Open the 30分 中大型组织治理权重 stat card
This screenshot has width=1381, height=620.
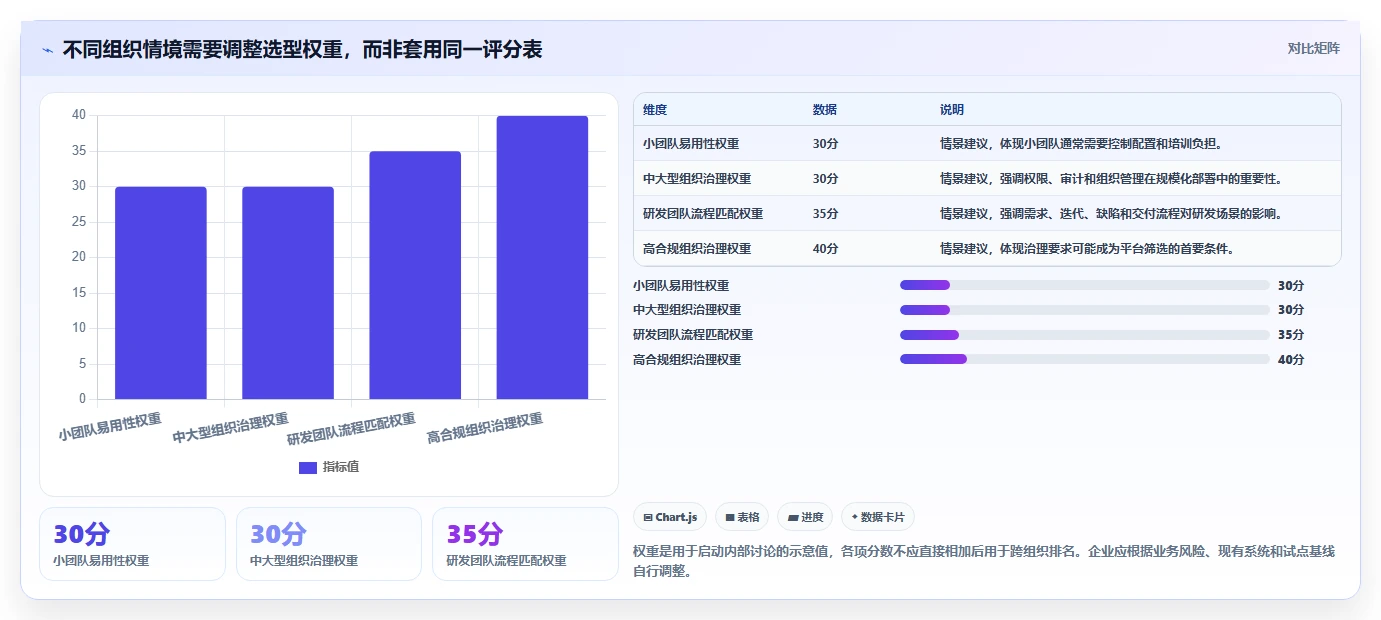coord(329,544)
